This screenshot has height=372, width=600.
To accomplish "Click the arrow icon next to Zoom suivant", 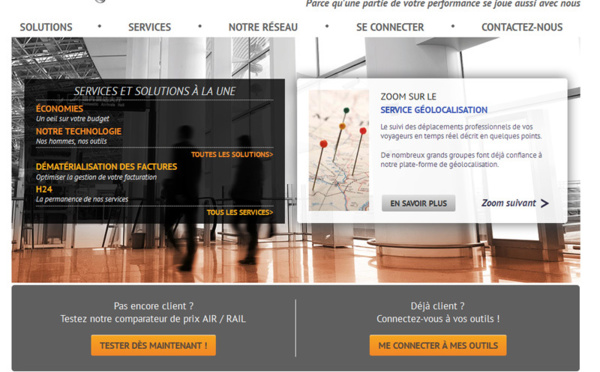I will (545, 203).
